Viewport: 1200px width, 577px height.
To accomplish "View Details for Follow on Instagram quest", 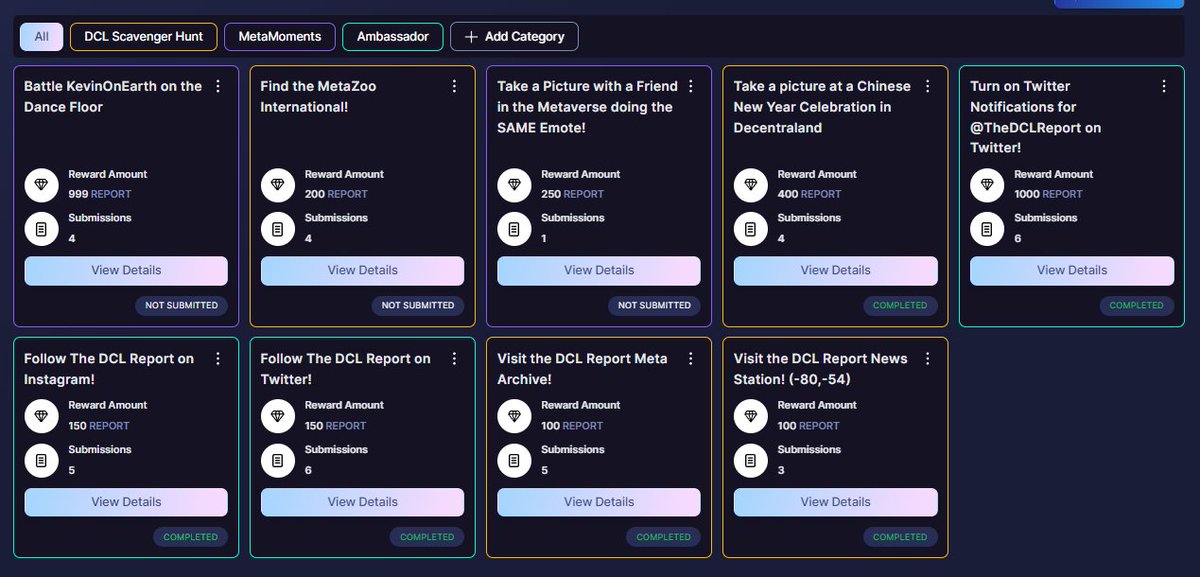I will coord(126,502).
